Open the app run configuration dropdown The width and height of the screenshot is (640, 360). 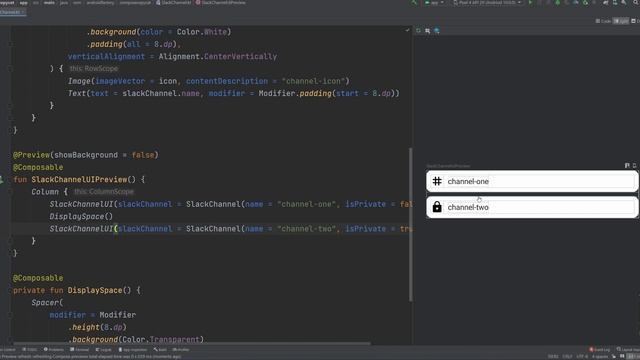click(x=434, y=3)
